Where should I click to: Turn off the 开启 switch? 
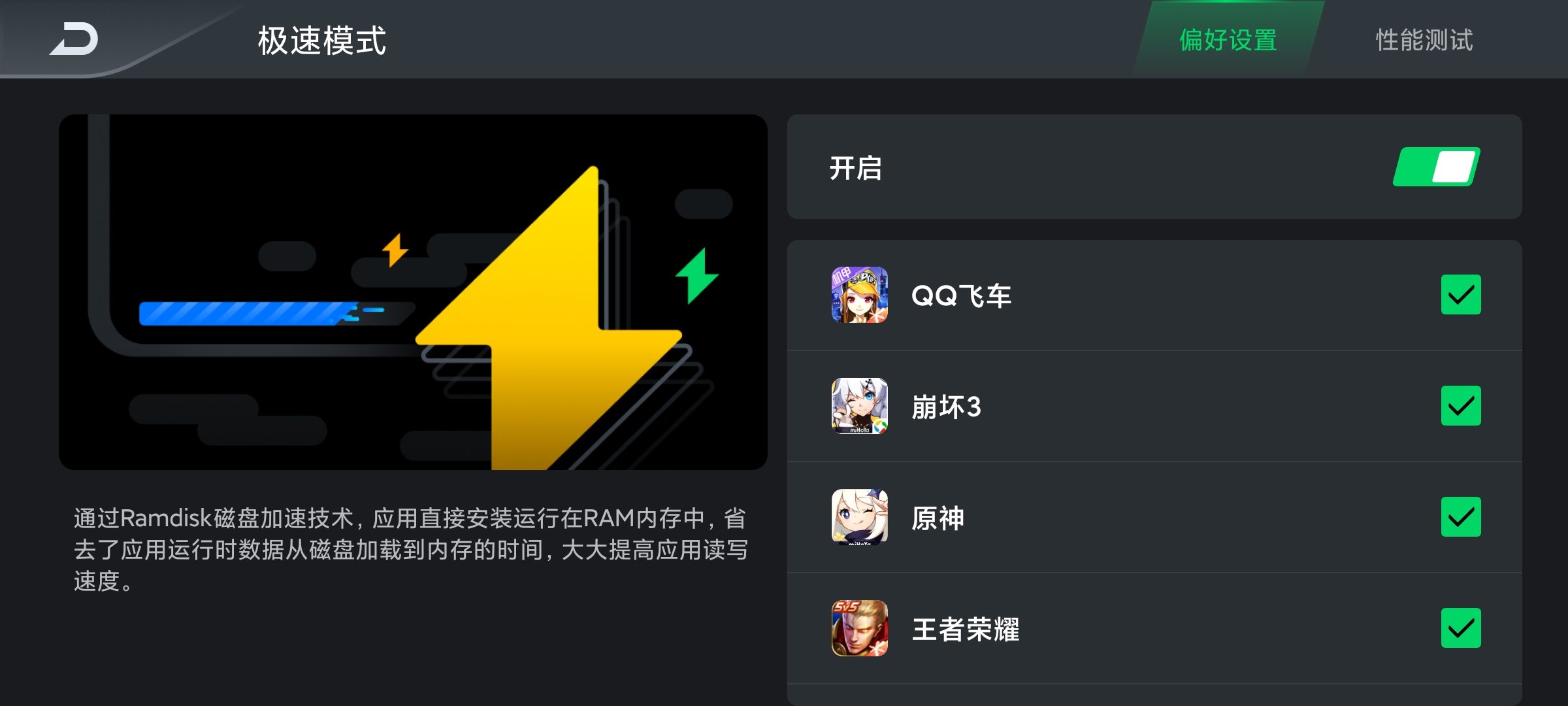tap(1436, 167)
